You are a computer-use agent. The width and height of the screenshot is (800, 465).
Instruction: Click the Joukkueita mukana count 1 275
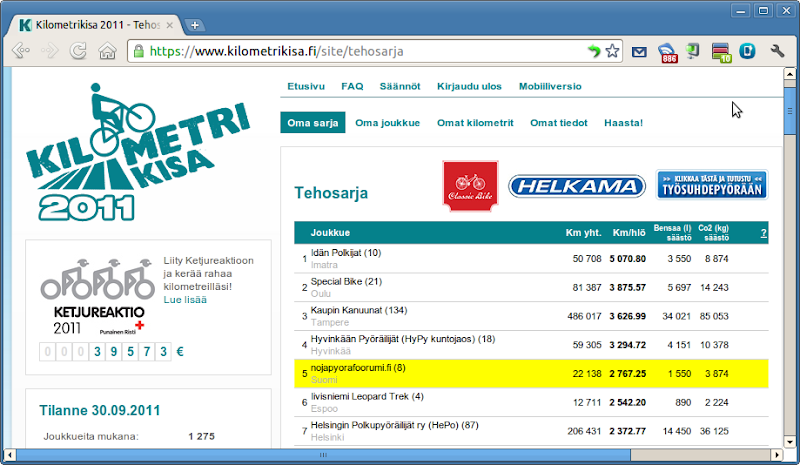(202, 436)
